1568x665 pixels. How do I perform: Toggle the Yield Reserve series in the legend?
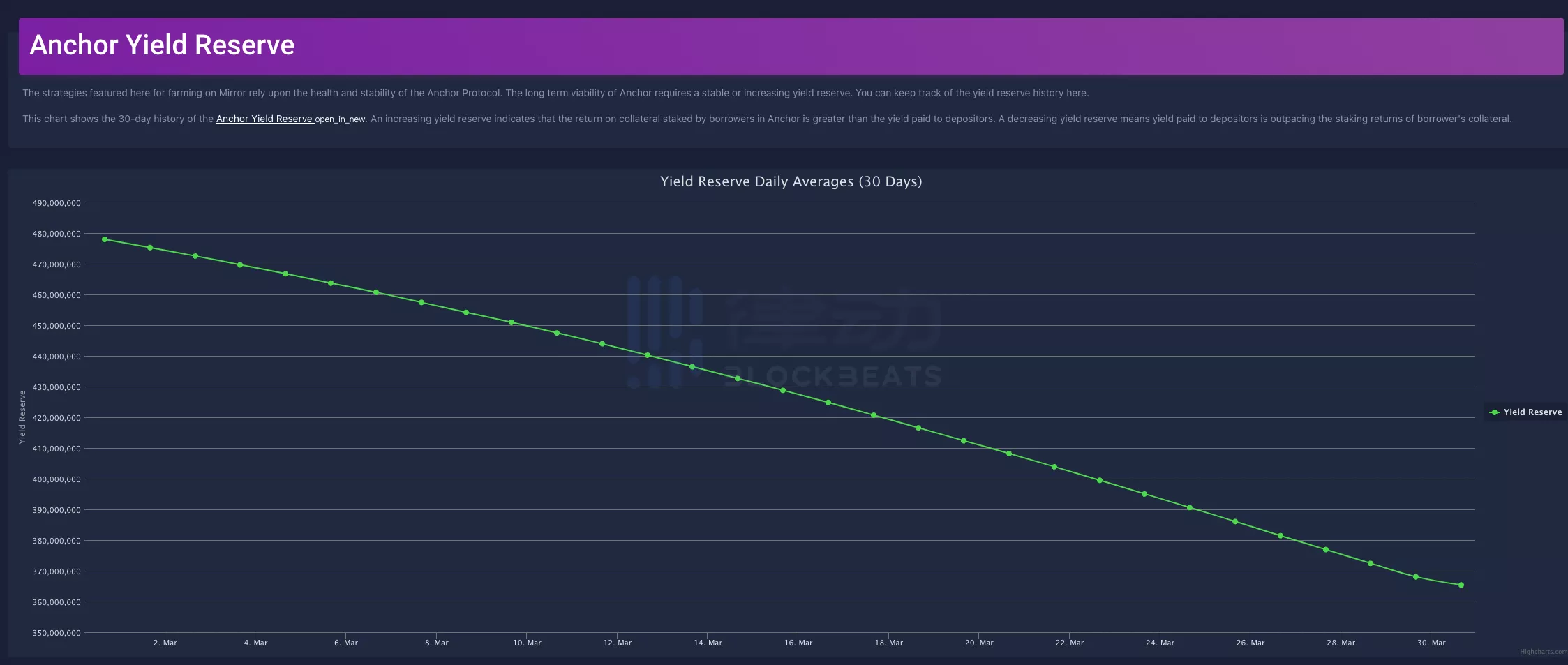1532,412
